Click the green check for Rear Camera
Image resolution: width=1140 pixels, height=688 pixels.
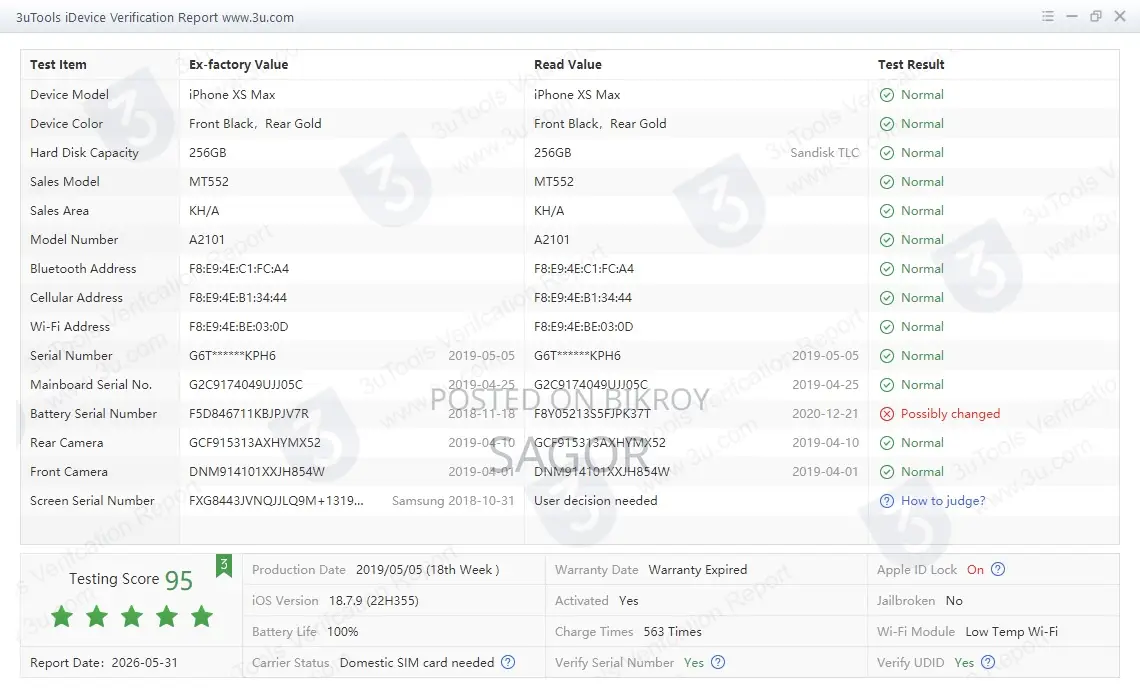887,443
